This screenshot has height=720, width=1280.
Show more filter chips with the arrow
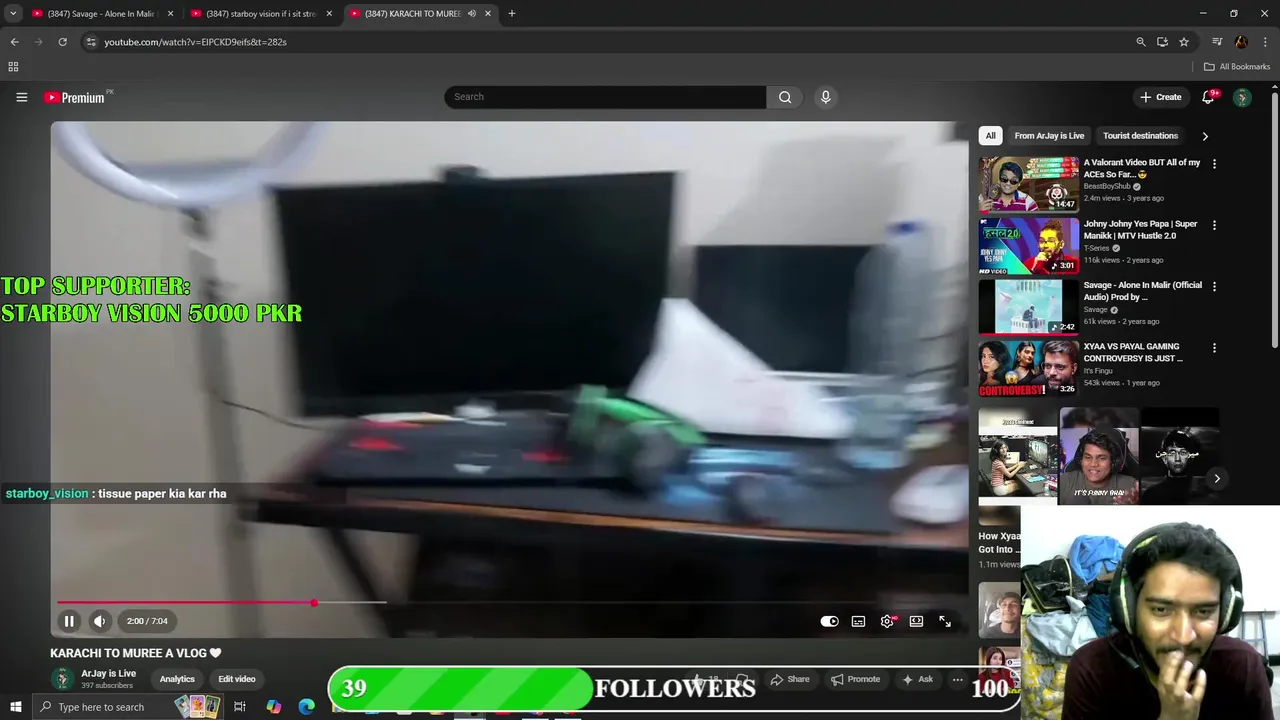click(1205, 136)
